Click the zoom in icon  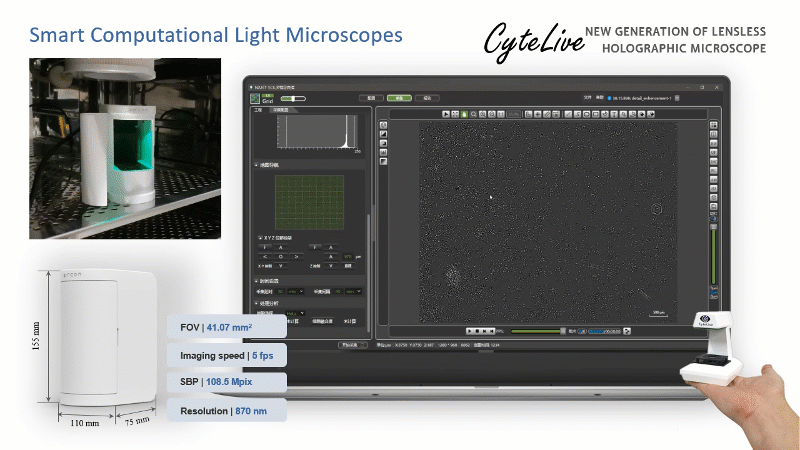pyautogui.click(x=483, y=114)
